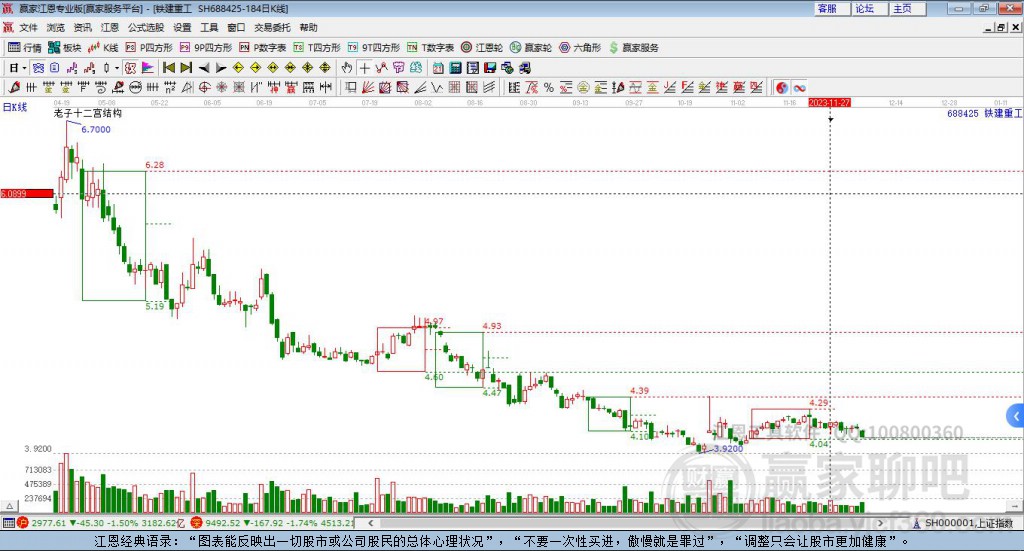Open the 交易委托 menu
The image size is (1024, 551).
tap(272, 27)
